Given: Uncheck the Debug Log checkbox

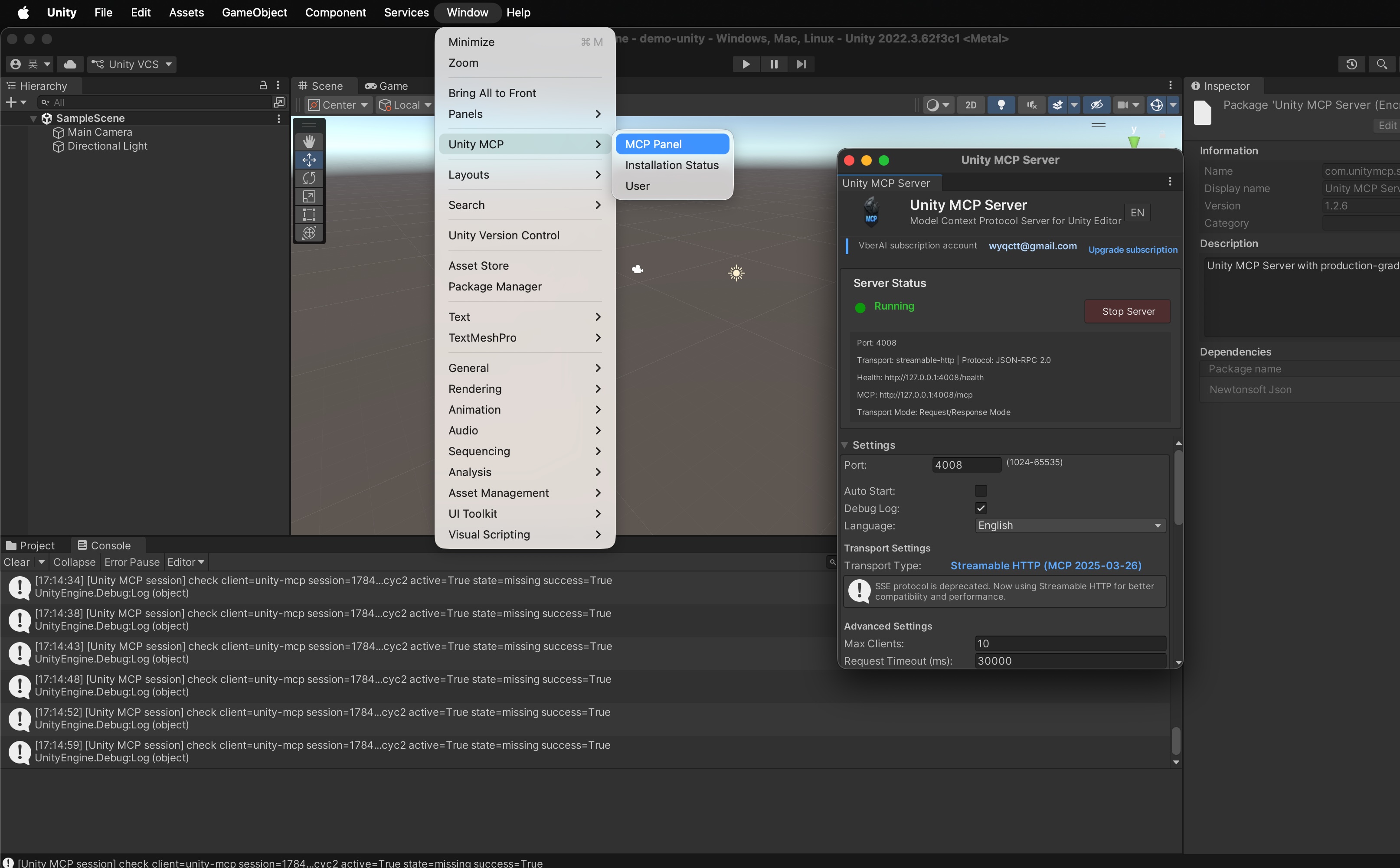Looking at the screenshot, I should click(981, 508).
